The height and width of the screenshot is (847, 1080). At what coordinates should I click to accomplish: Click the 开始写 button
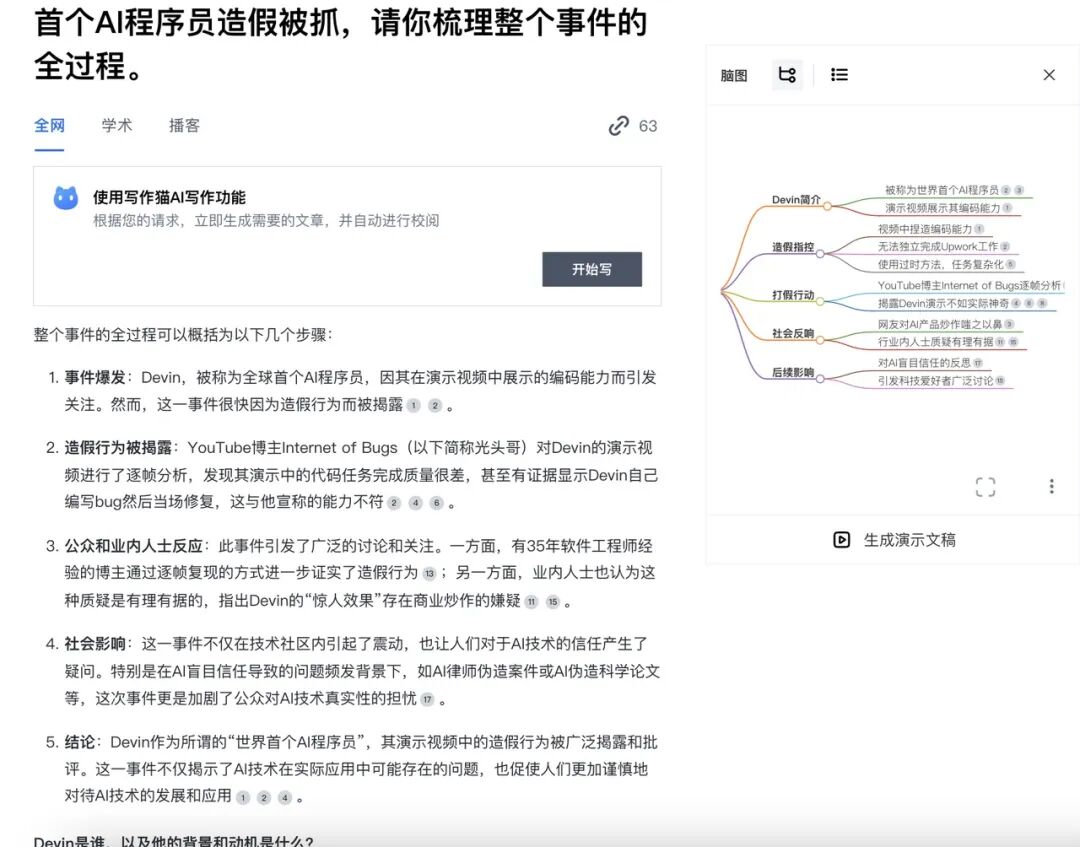[x=592, y=269]
